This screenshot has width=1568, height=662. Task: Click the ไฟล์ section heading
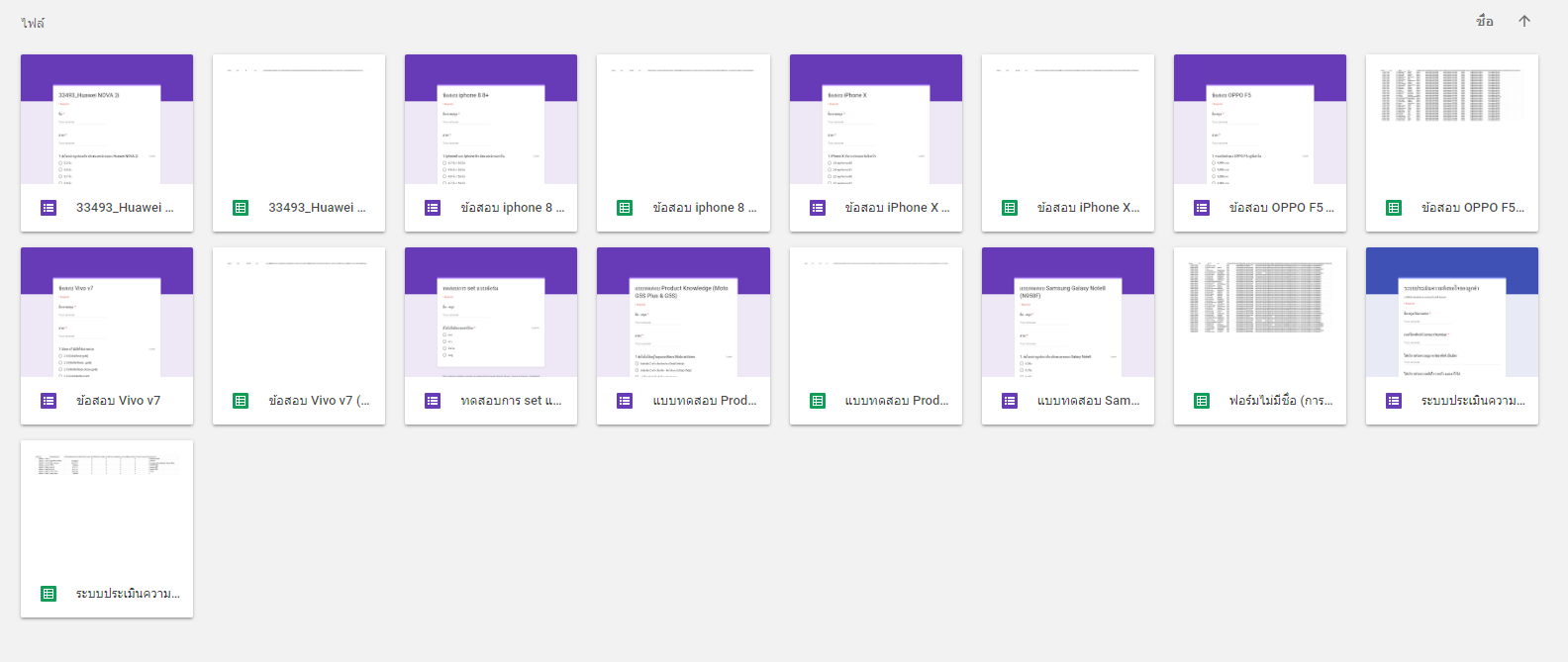(33, 23)
